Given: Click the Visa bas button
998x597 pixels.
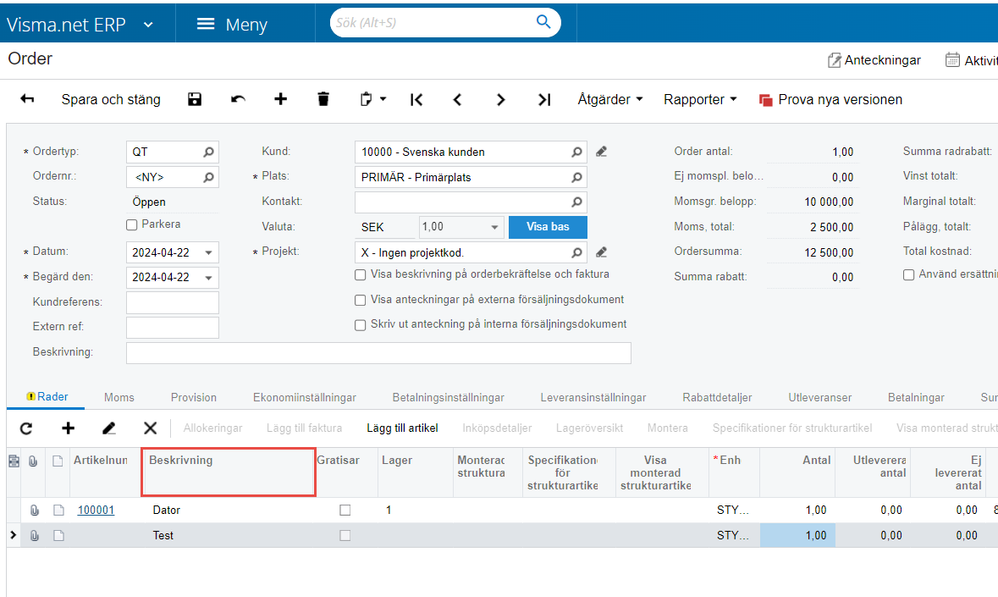Looking at the screenshot, I should (x=547, y=227).
